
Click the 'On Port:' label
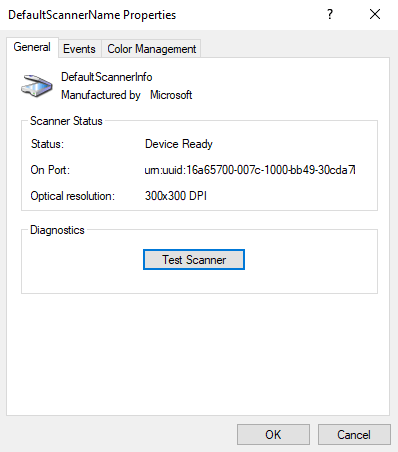50,170
